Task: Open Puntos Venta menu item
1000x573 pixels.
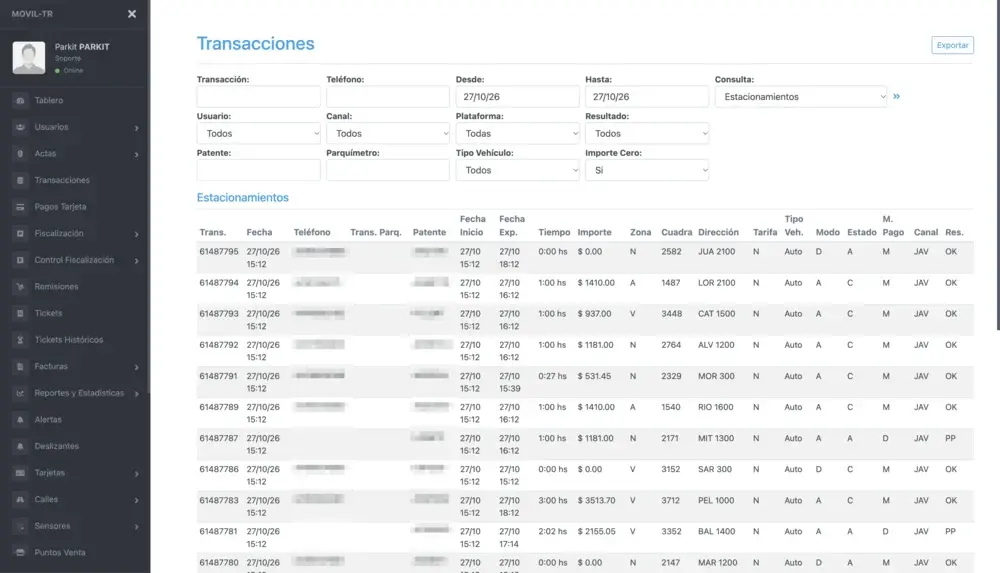Action: [59, 553]
